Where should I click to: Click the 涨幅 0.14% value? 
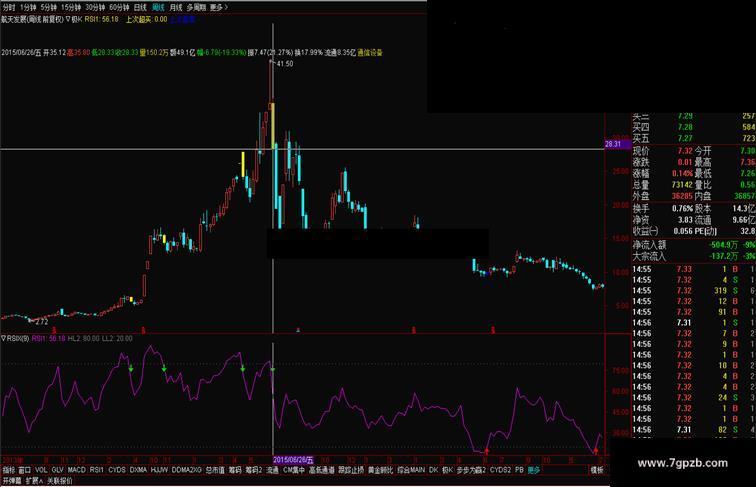tap(682, 174)
